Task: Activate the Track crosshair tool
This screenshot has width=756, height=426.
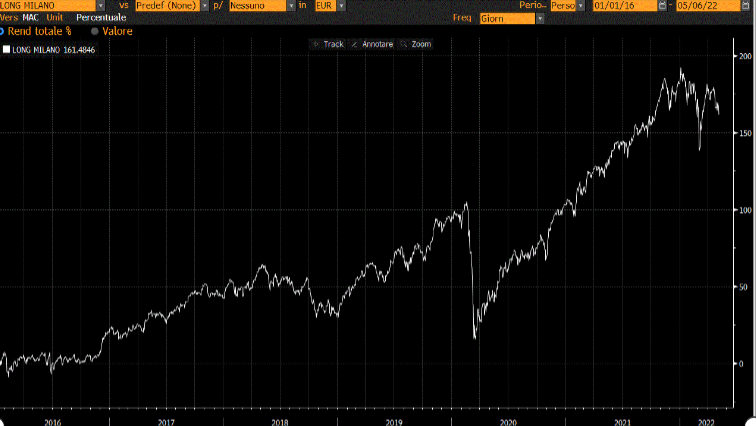Action: click(327, 44)
